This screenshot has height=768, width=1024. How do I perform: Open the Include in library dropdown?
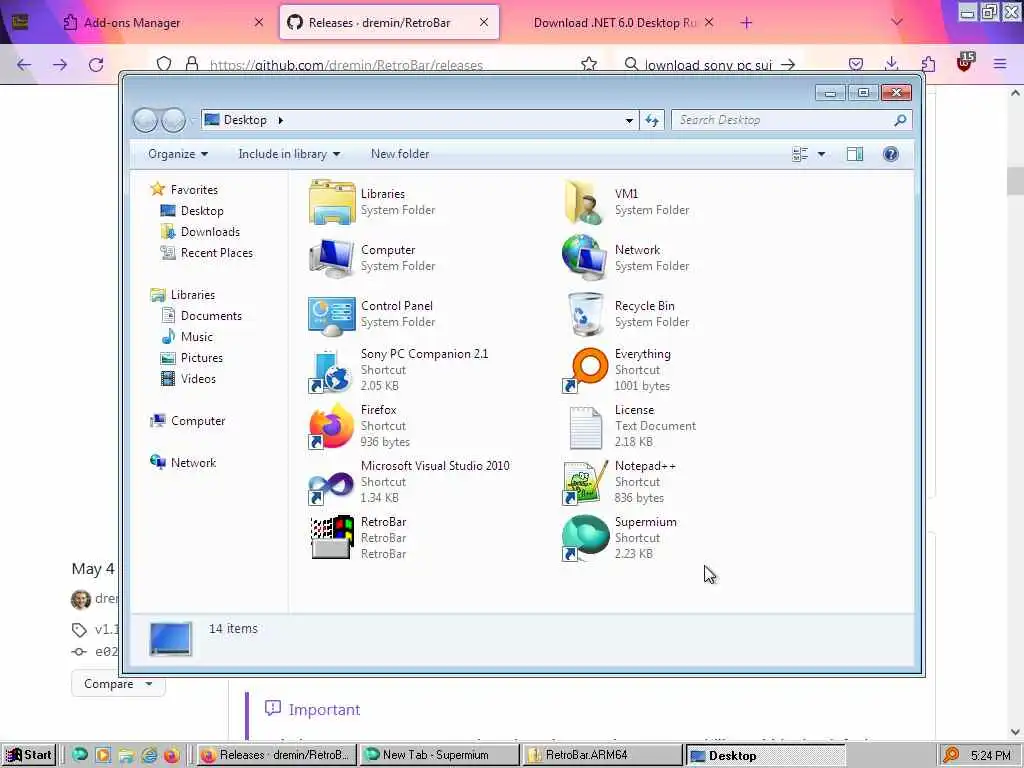(x=289, y=154)
